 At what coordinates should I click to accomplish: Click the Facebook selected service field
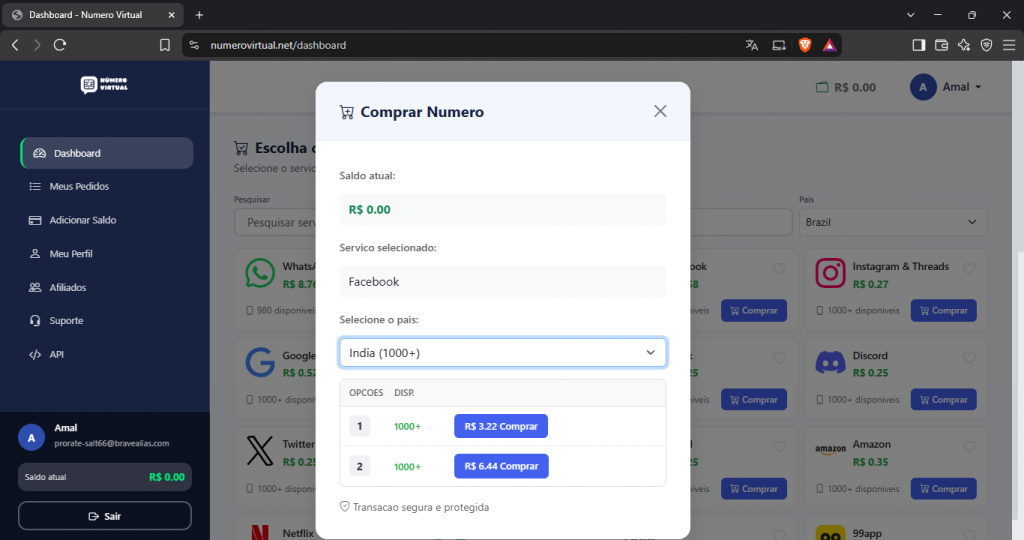click(502, 281)
